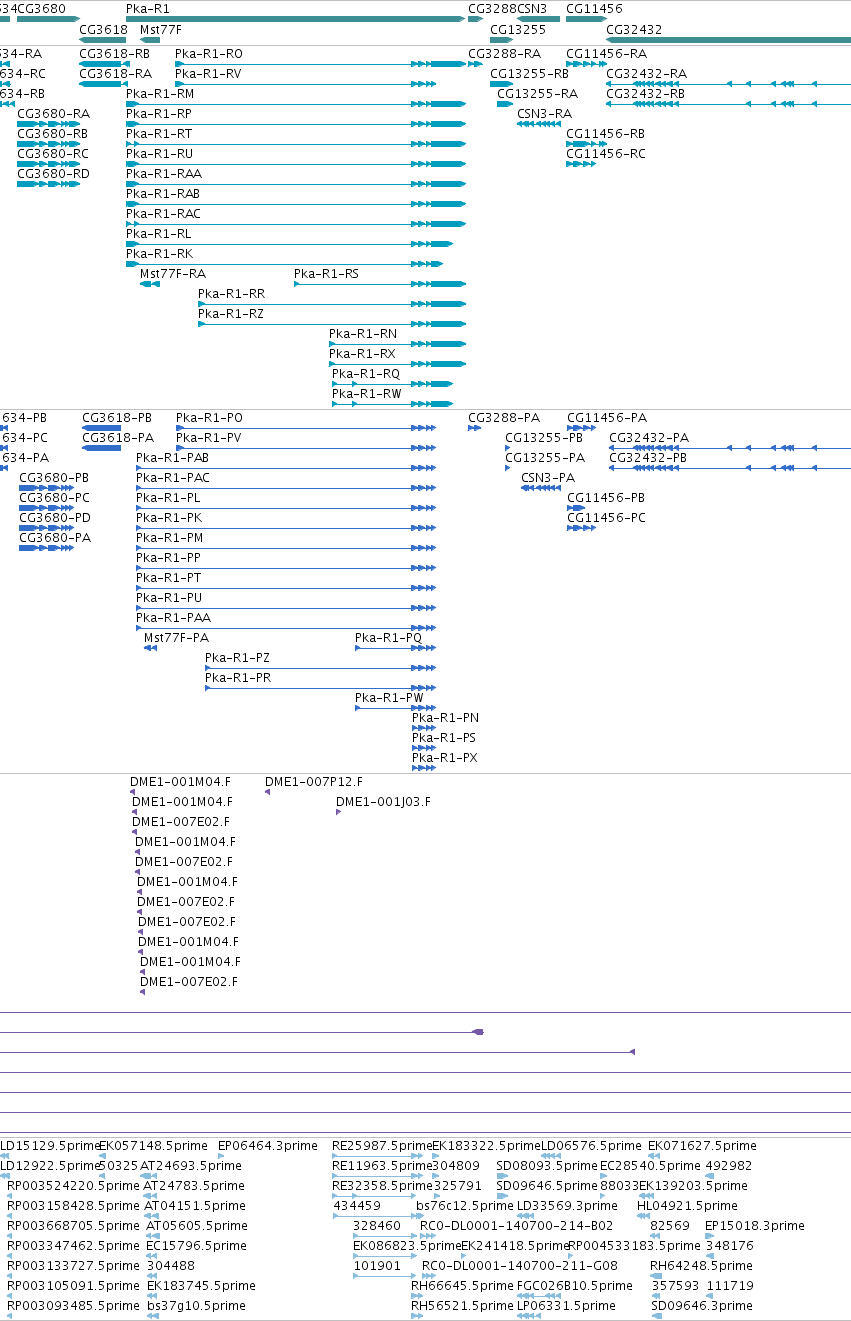
Task: Select transcript Pka-R1-RT
Action: tap(159, 134)
